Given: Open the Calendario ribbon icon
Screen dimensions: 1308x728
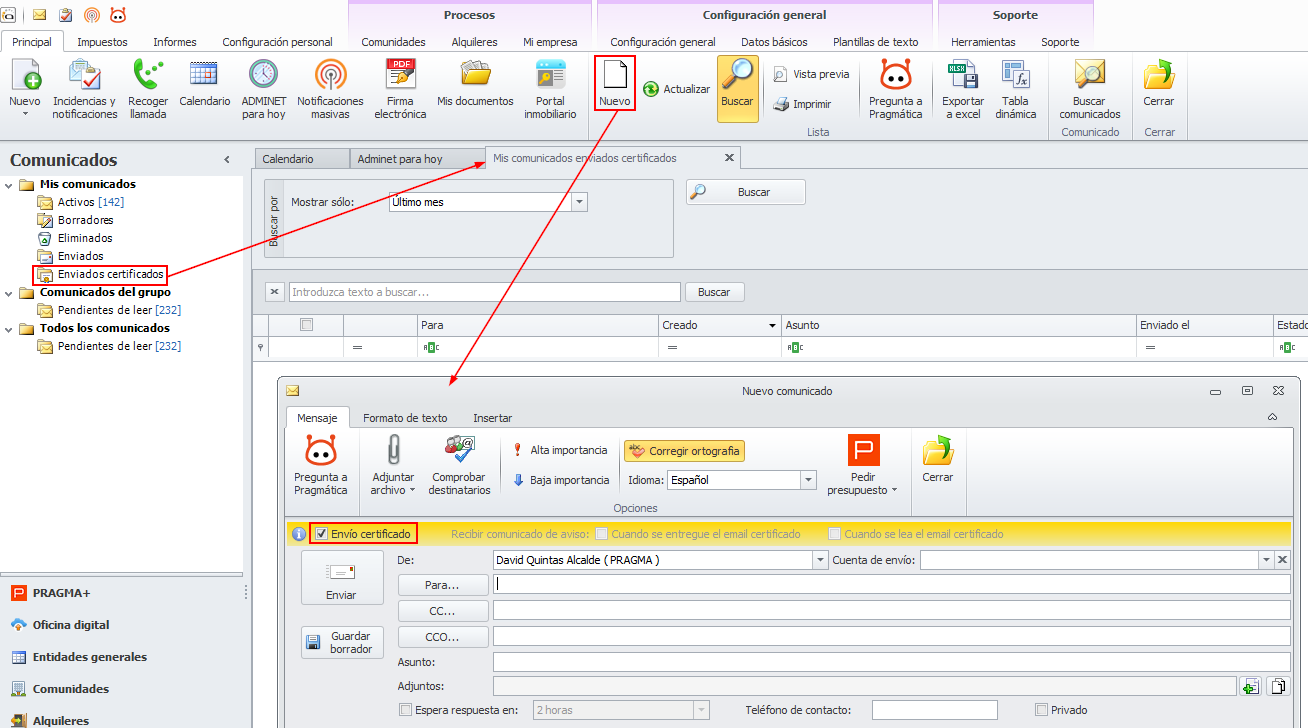Looking at the screenshot, I should click(204, 84).
